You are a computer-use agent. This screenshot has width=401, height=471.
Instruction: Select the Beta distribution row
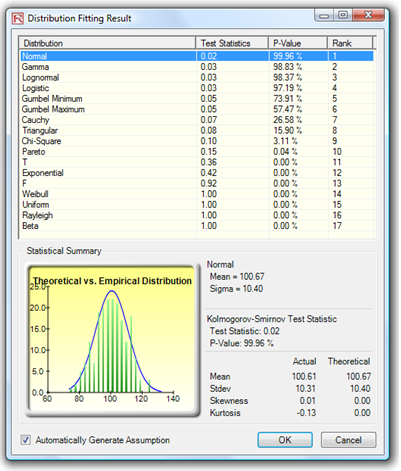coord(197,226)
